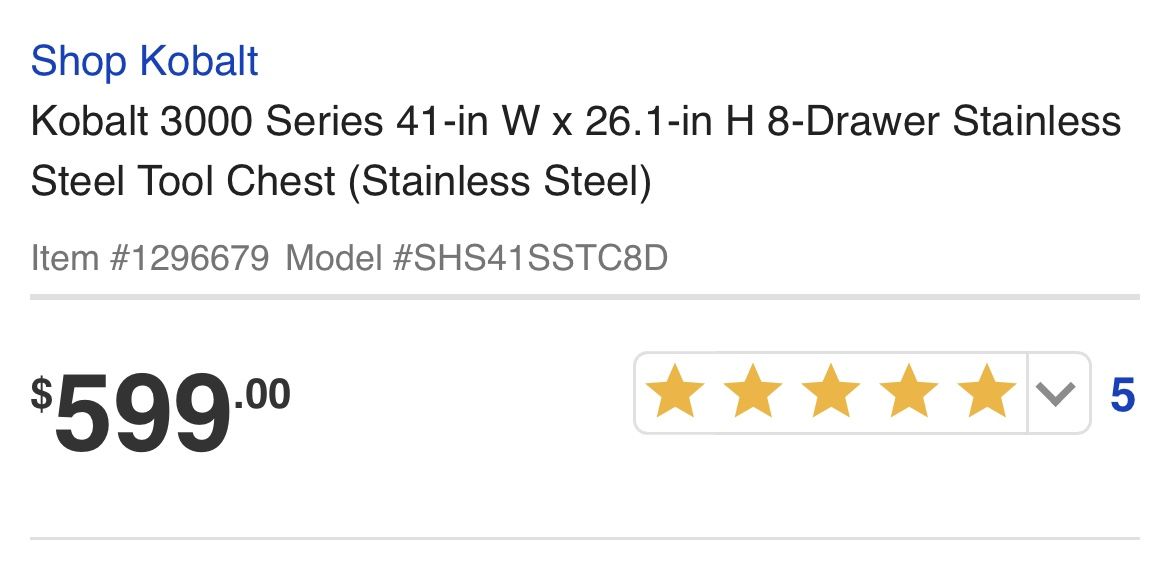The height and width of the screenshot is (573, 1170).
Task: Click the first gold rating star
Action: tap(675, 391)
